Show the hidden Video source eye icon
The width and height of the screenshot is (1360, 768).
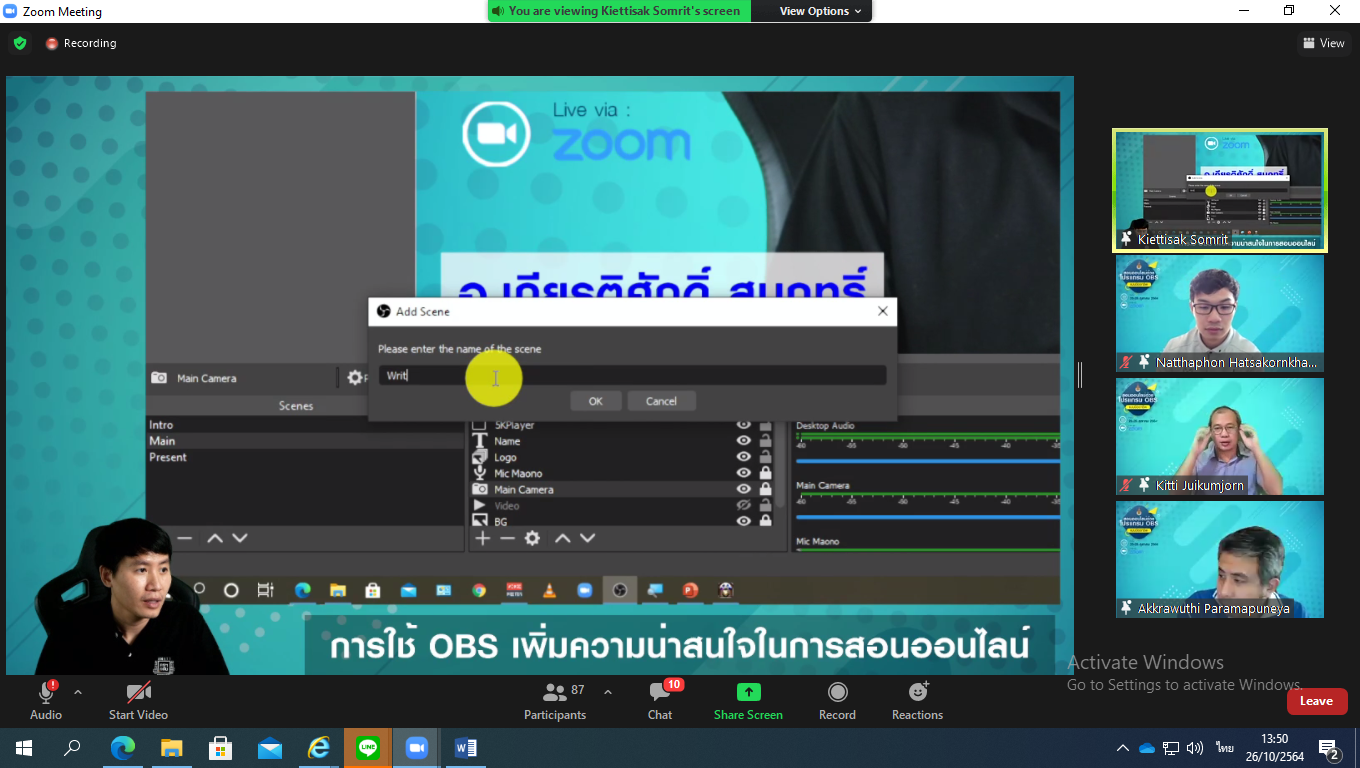click(x=743, y=505)
